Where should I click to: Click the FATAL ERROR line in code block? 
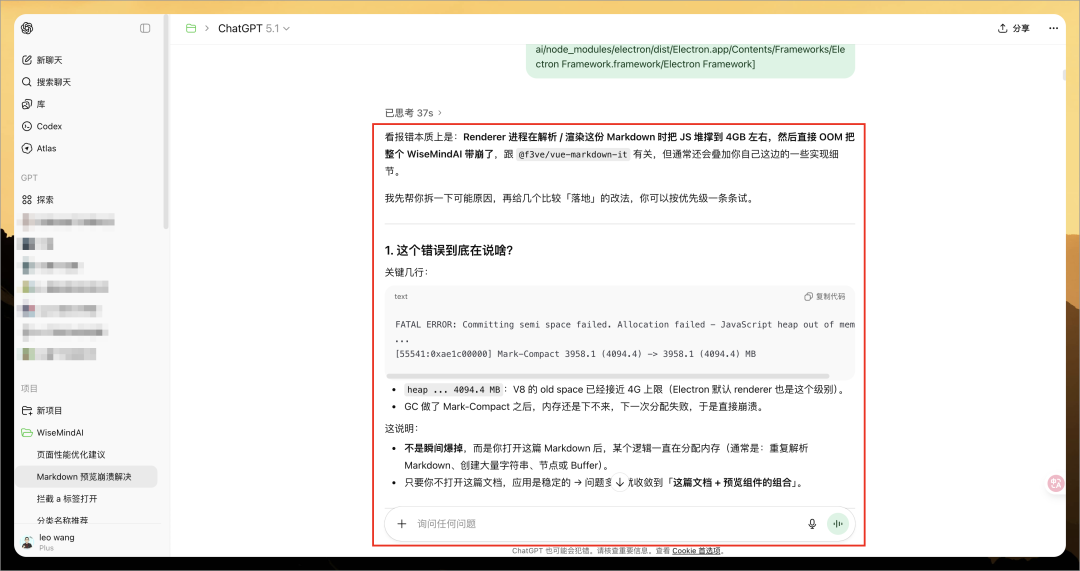(625, 324)
